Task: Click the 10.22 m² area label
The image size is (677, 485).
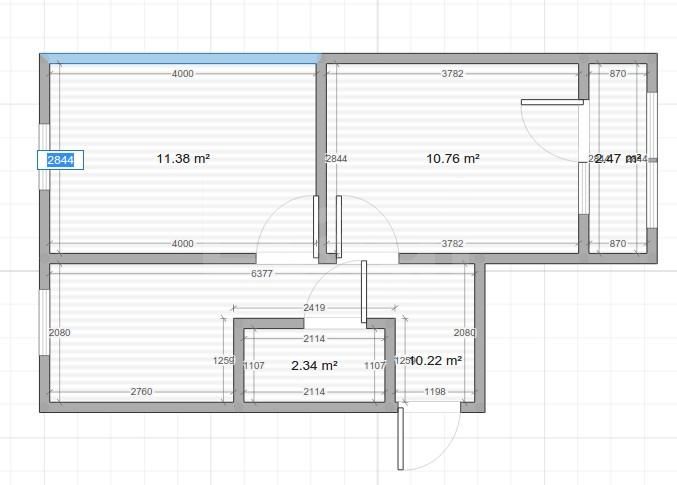Action: click(435, 360)
